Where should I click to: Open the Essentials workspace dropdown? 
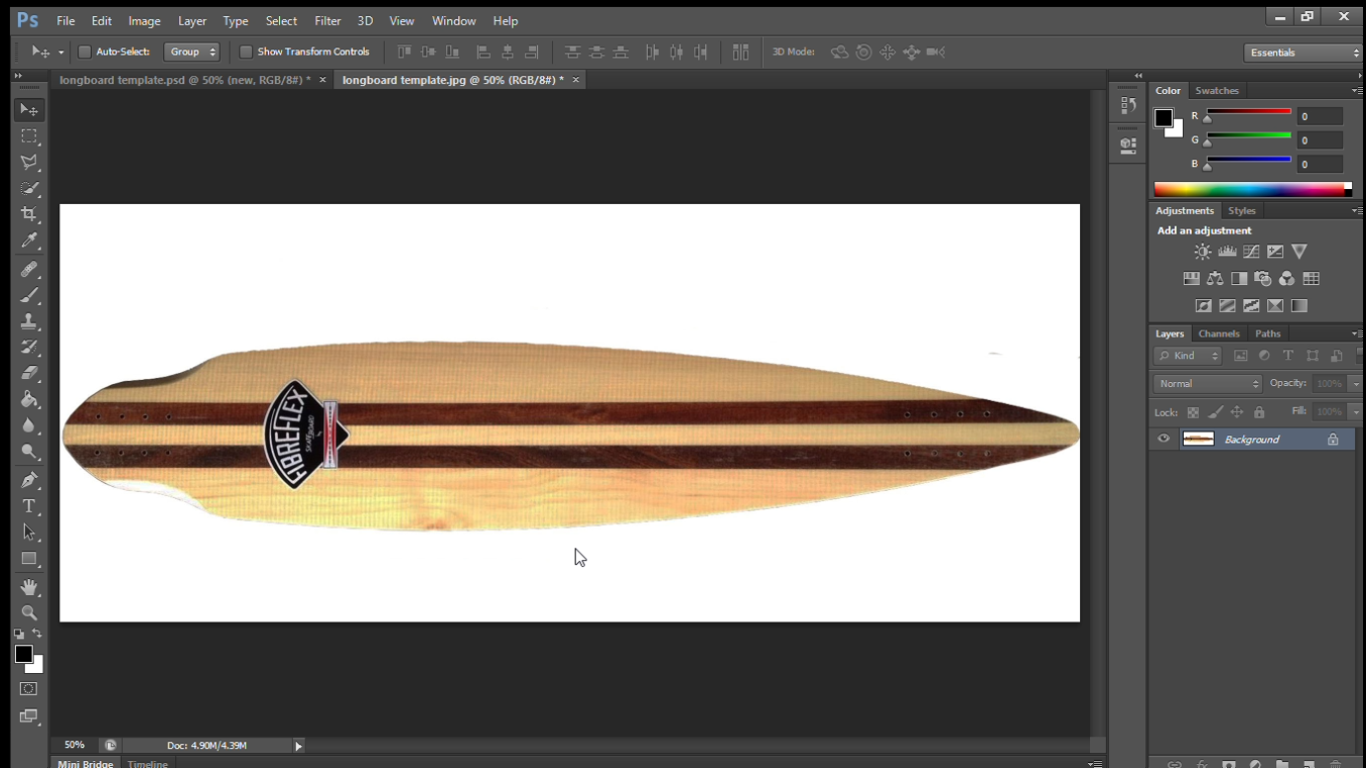click(1300, 51)
